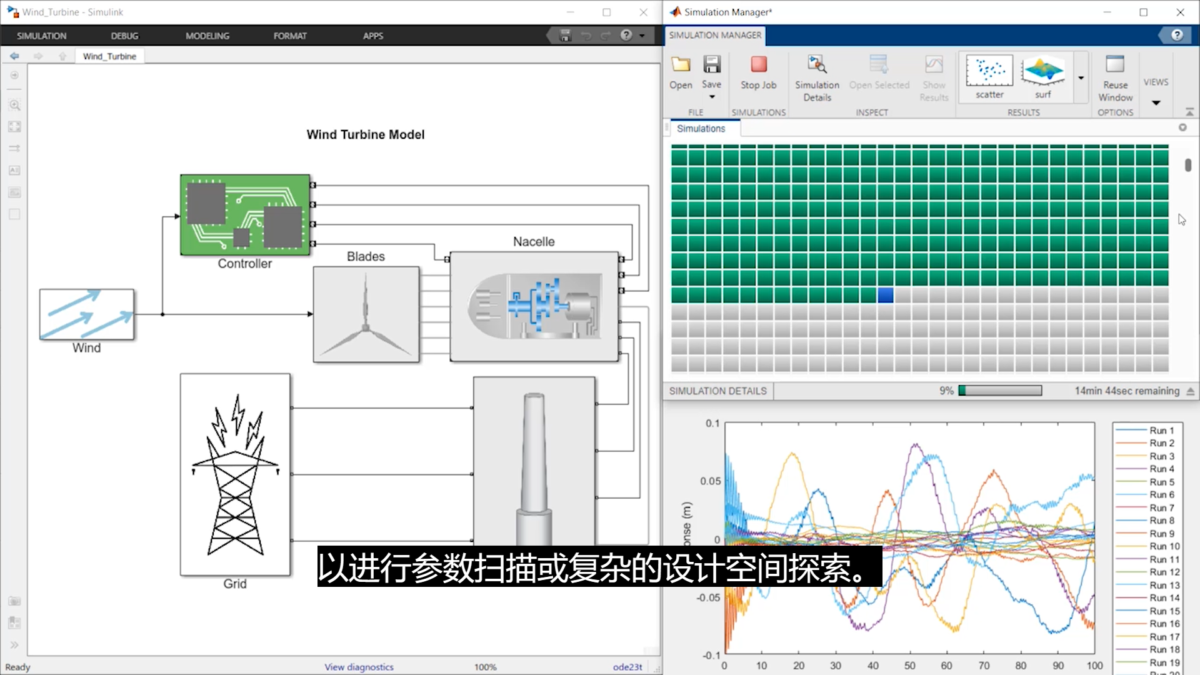1200x675 pixels.
Task: Click the save icon in Simulink quick access
Action: (565, 35)
